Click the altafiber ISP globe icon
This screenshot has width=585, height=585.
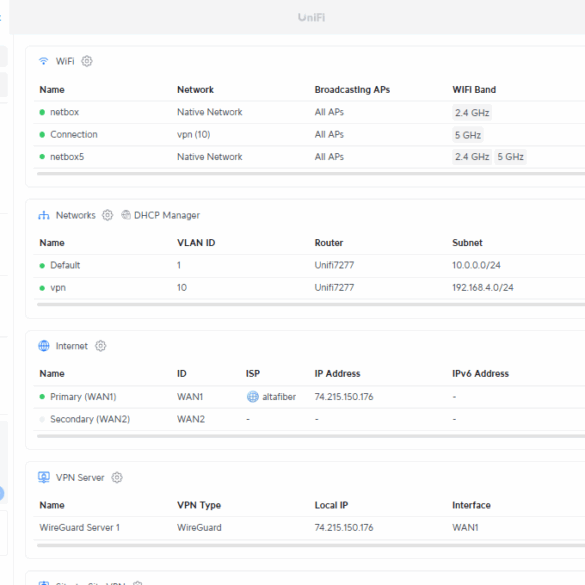click(x=253, y=397)
